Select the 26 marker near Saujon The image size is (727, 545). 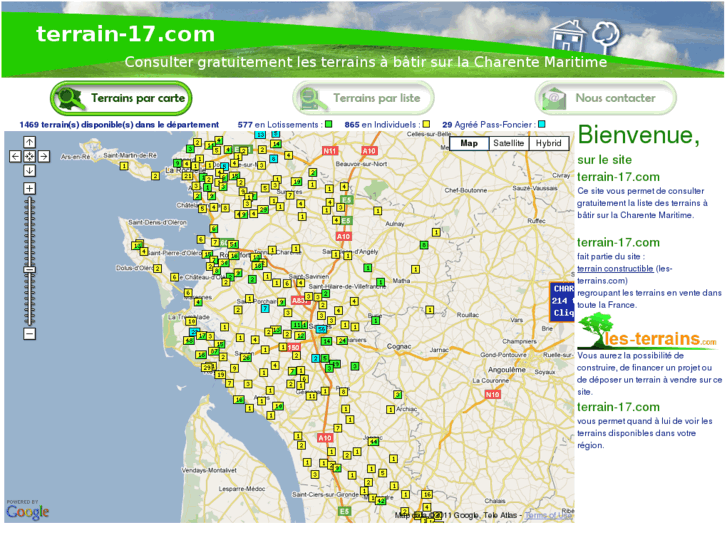246,358
